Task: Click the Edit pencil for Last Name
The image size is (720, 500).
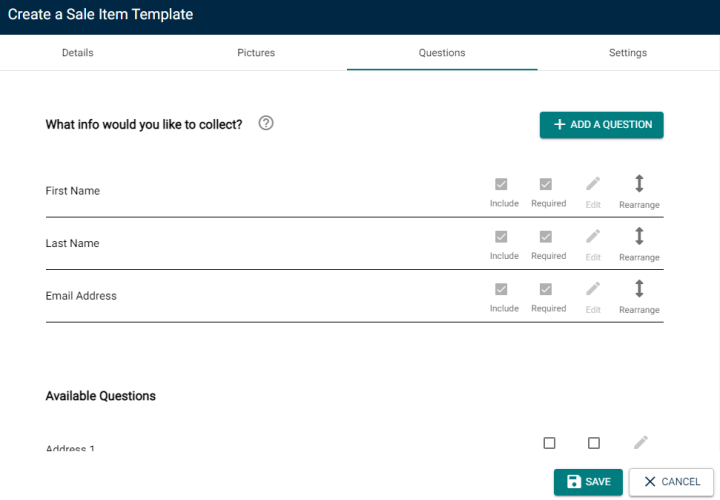Action: (593, 236)
